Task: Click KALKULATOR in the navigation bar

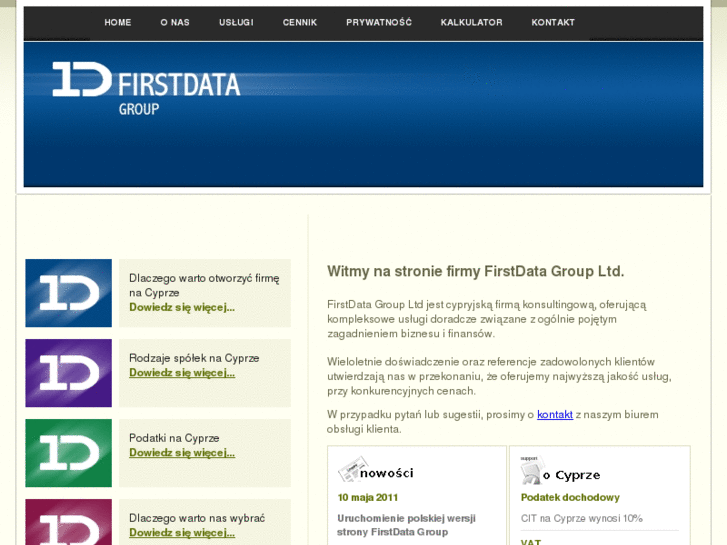Action: point(471,22)
